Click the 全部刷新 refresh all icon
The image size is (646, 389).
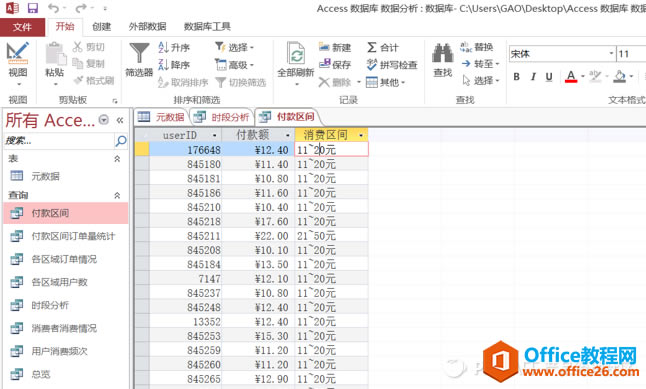click(296, 54)
